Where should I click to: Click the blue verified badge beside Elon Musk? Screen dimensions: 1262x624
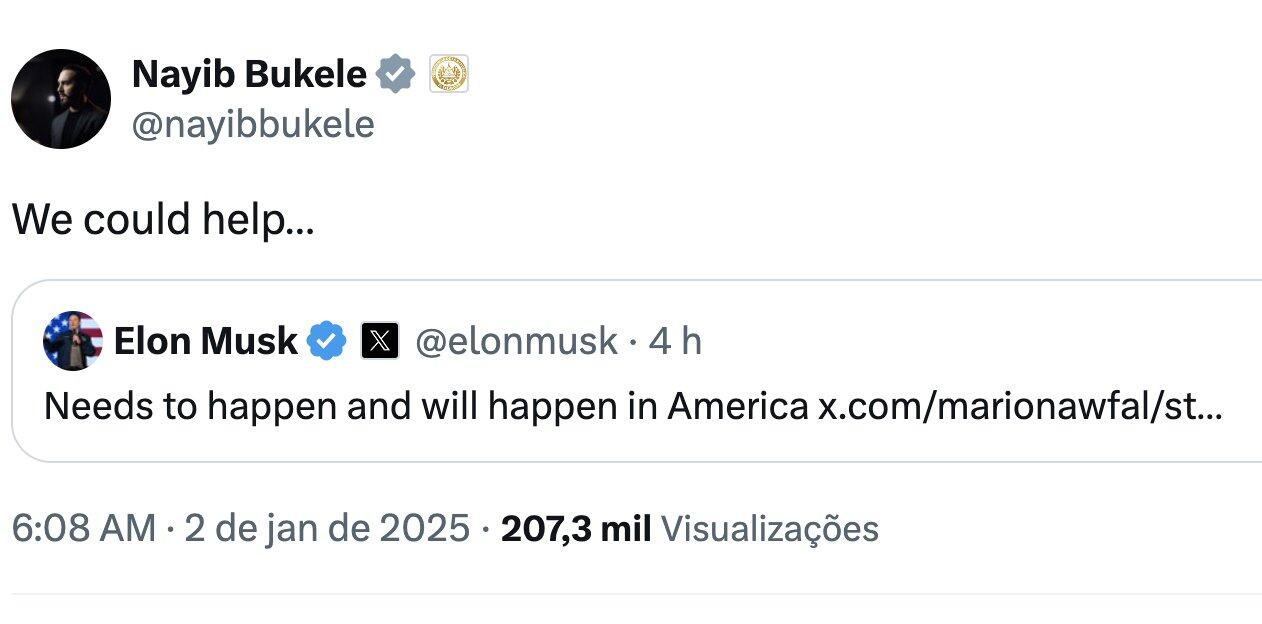coord(326,341)
